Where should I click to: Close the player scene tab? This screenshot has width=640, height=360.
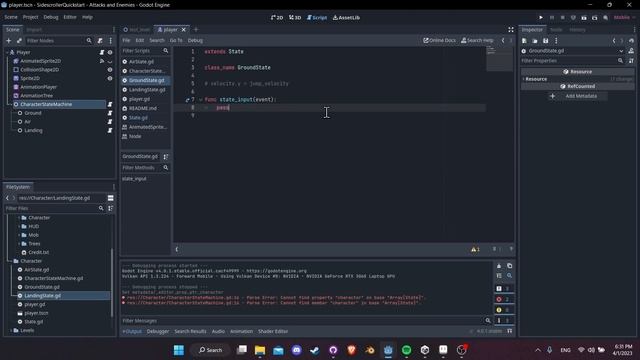point(184,29)
